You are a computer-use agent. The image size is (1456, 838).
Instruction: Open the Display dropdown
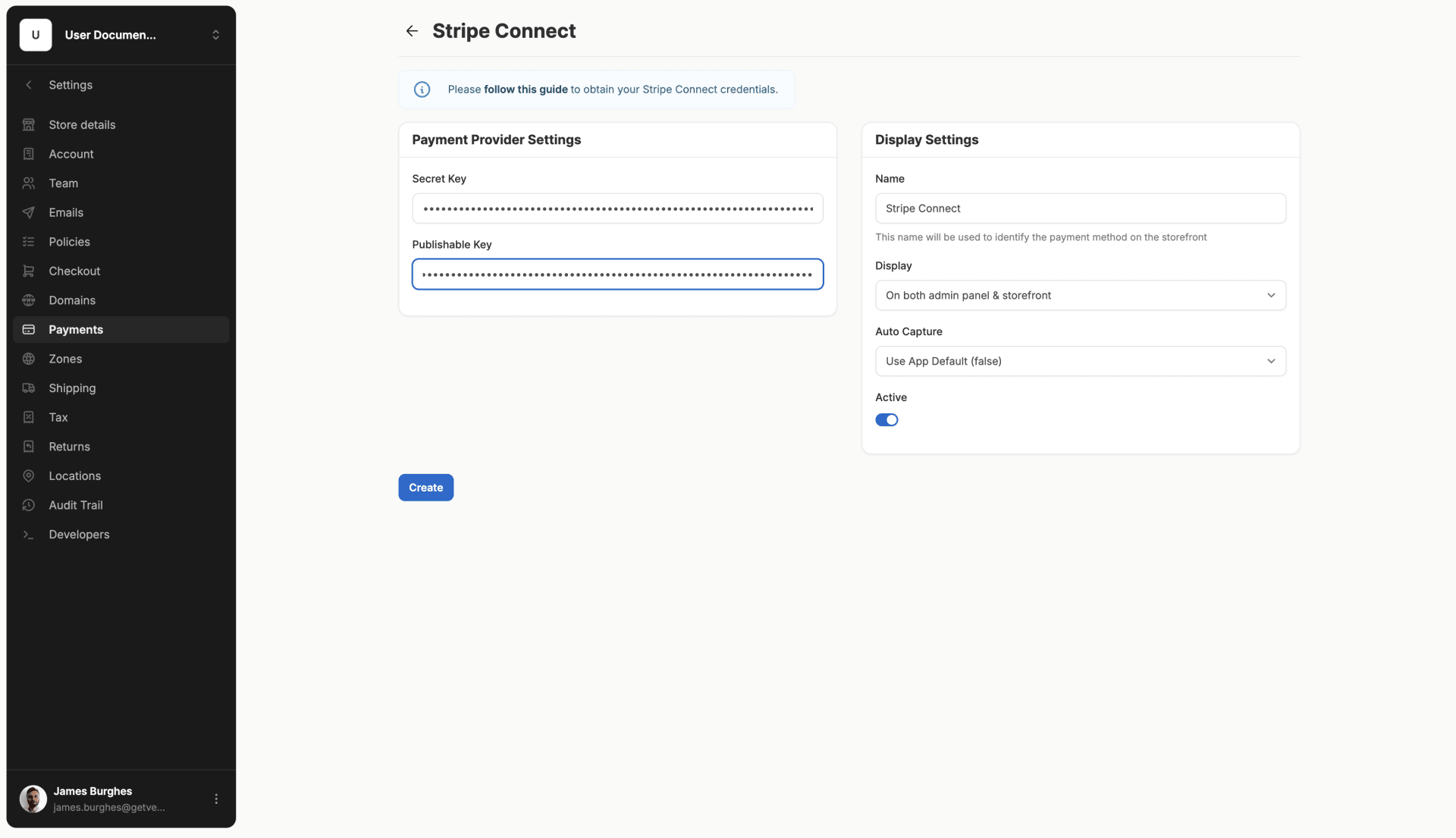tap(1081, 296)
